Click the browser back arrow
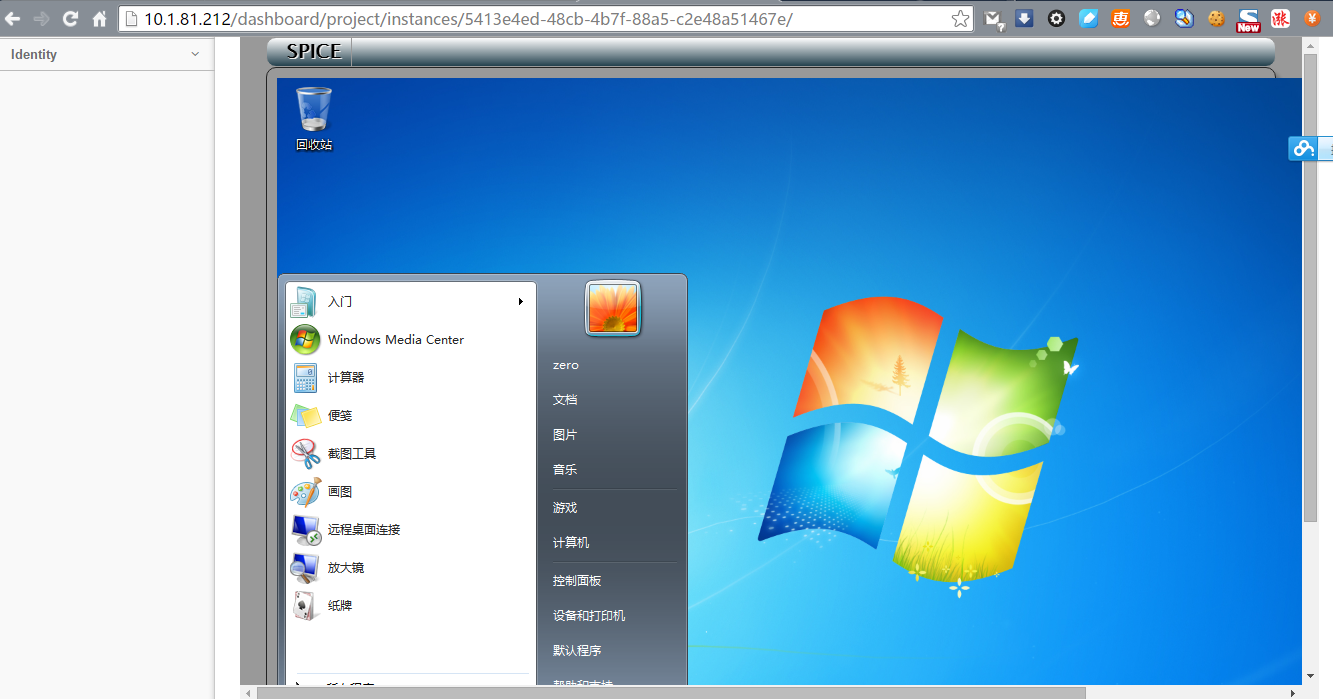Screen dimensions: 1333x699 (x=13, y=19)
